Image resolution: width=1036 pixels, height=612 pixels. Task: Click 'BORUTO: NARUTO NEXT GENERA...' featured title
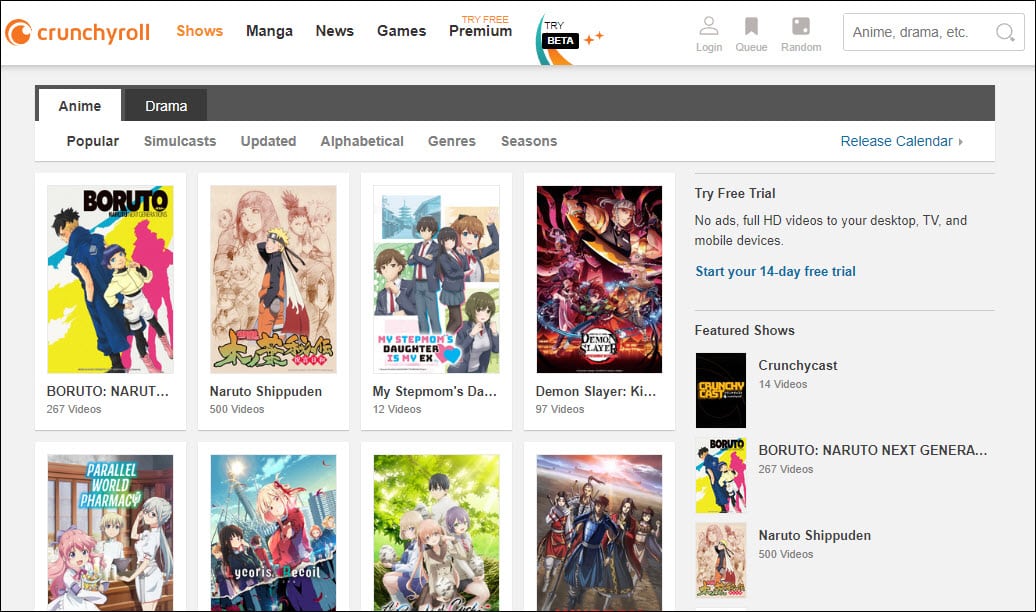coord(873,450)
